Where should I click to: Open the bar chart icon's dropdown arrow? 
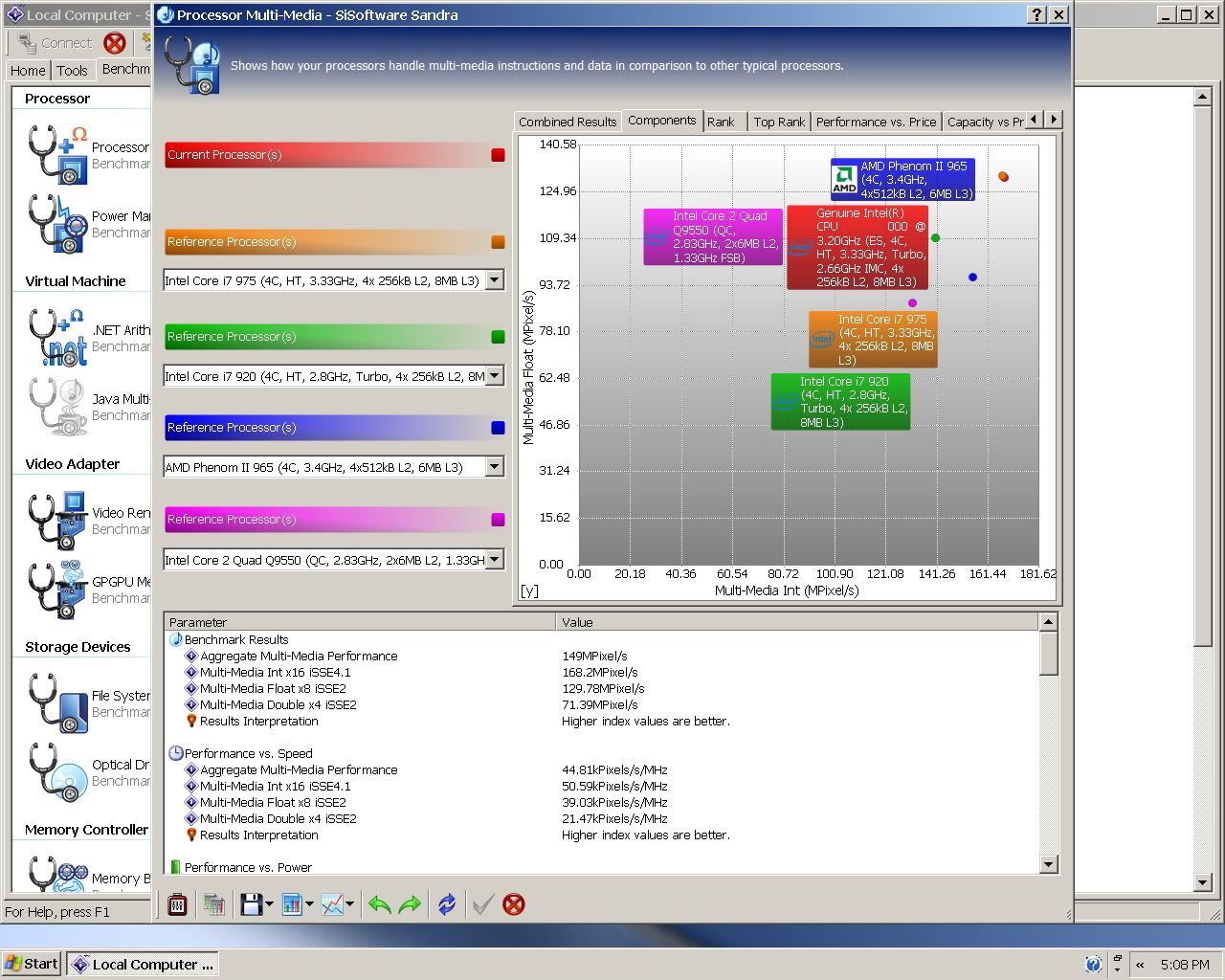click(x=309, y=904)
